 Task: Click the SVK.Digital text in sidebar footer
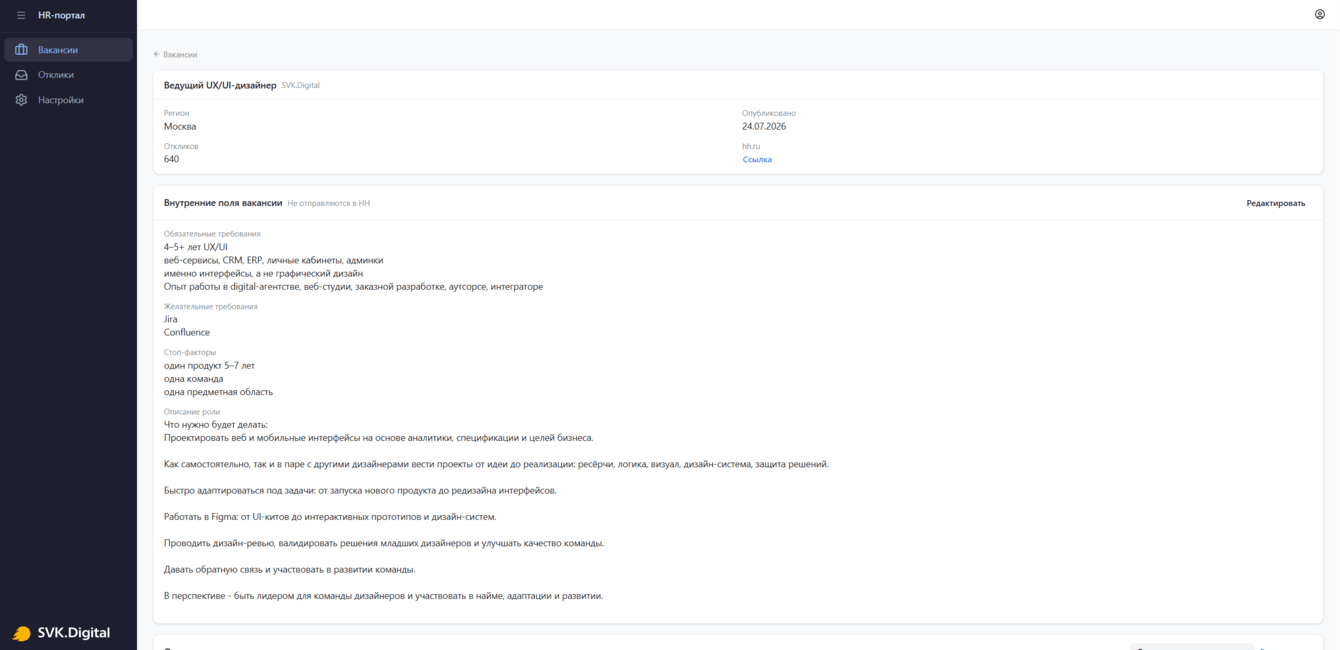coord(74,633)
